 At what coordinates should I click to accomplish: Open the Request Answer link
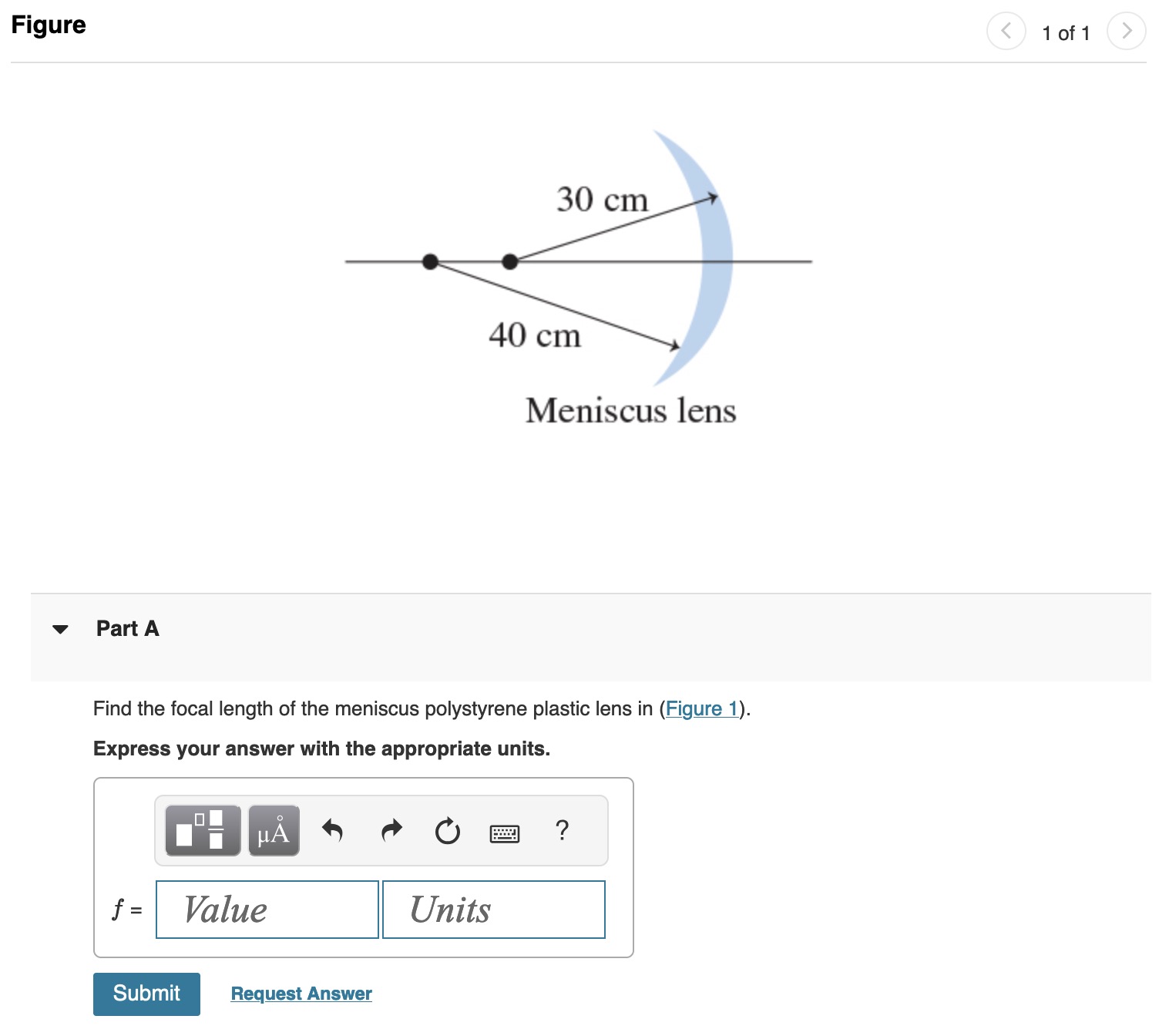pyautogui.click(x=301, y=994)
